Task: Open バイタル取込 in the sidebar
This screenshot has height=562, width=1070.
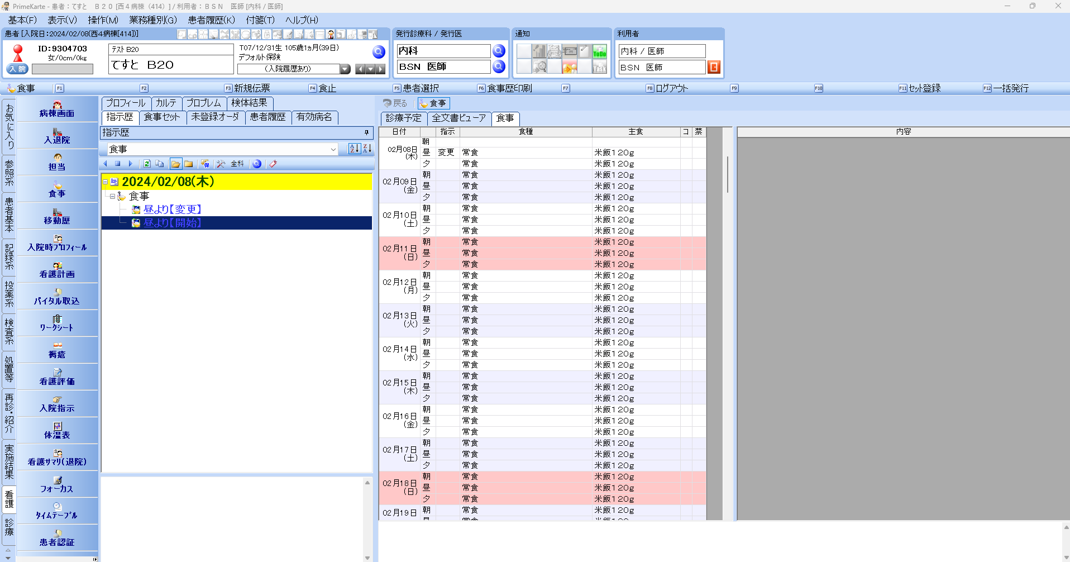Action: 57,297
